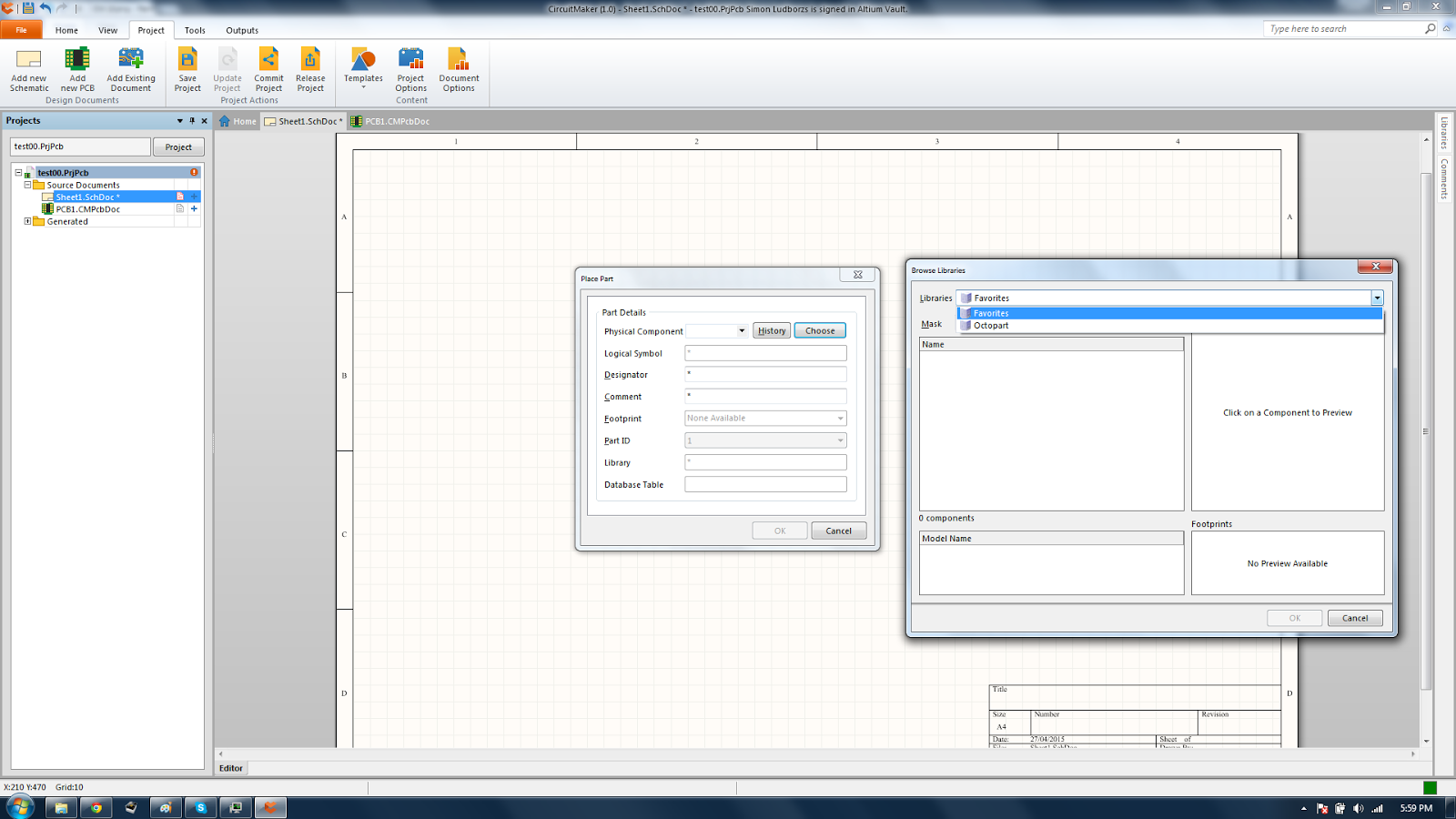Select the Sheet1.SchDoc document tab
Viewport: 1456px width, 819px height.
pos(304,121)
